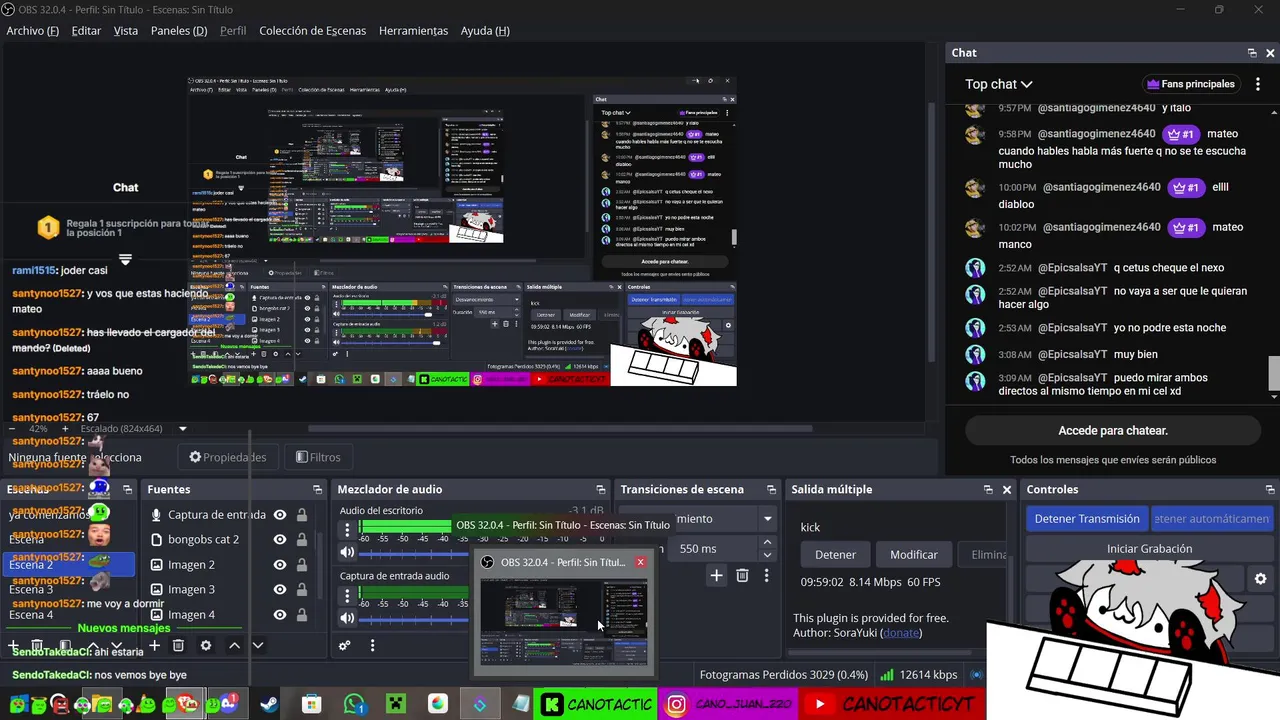Screen dimensions: 1280x720
Task: Open source properties gear in Fuentes toolbar
Action: tap(205, 645)
